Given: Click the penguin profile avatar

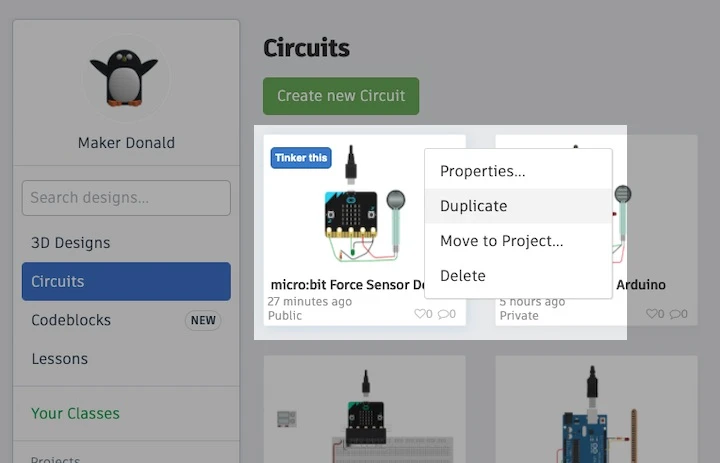Looking at the screenshot, I should [x=124, y=78].
